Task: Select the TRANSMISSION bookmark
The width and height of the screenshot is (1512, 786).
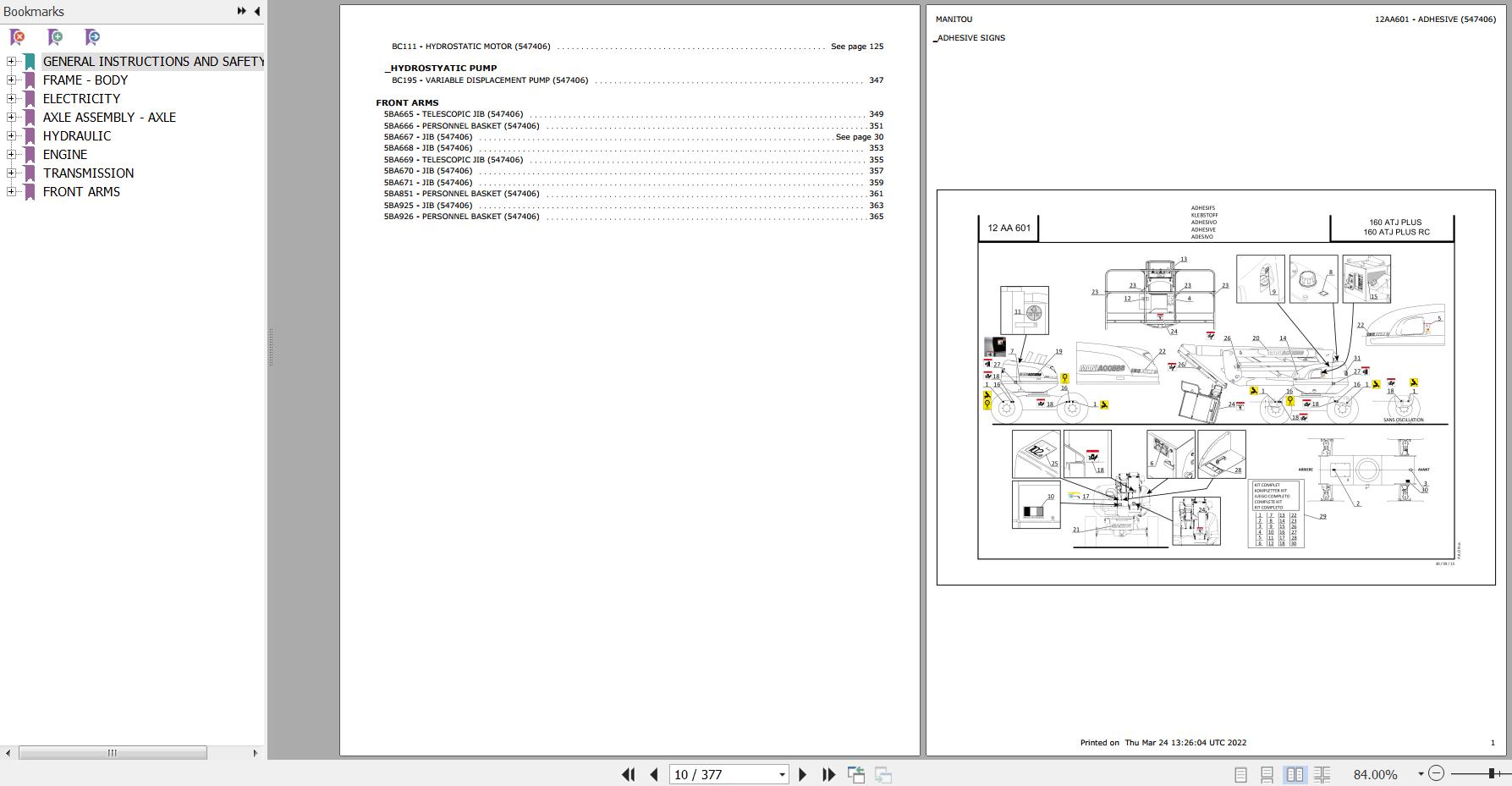Action: coord(88,173)
